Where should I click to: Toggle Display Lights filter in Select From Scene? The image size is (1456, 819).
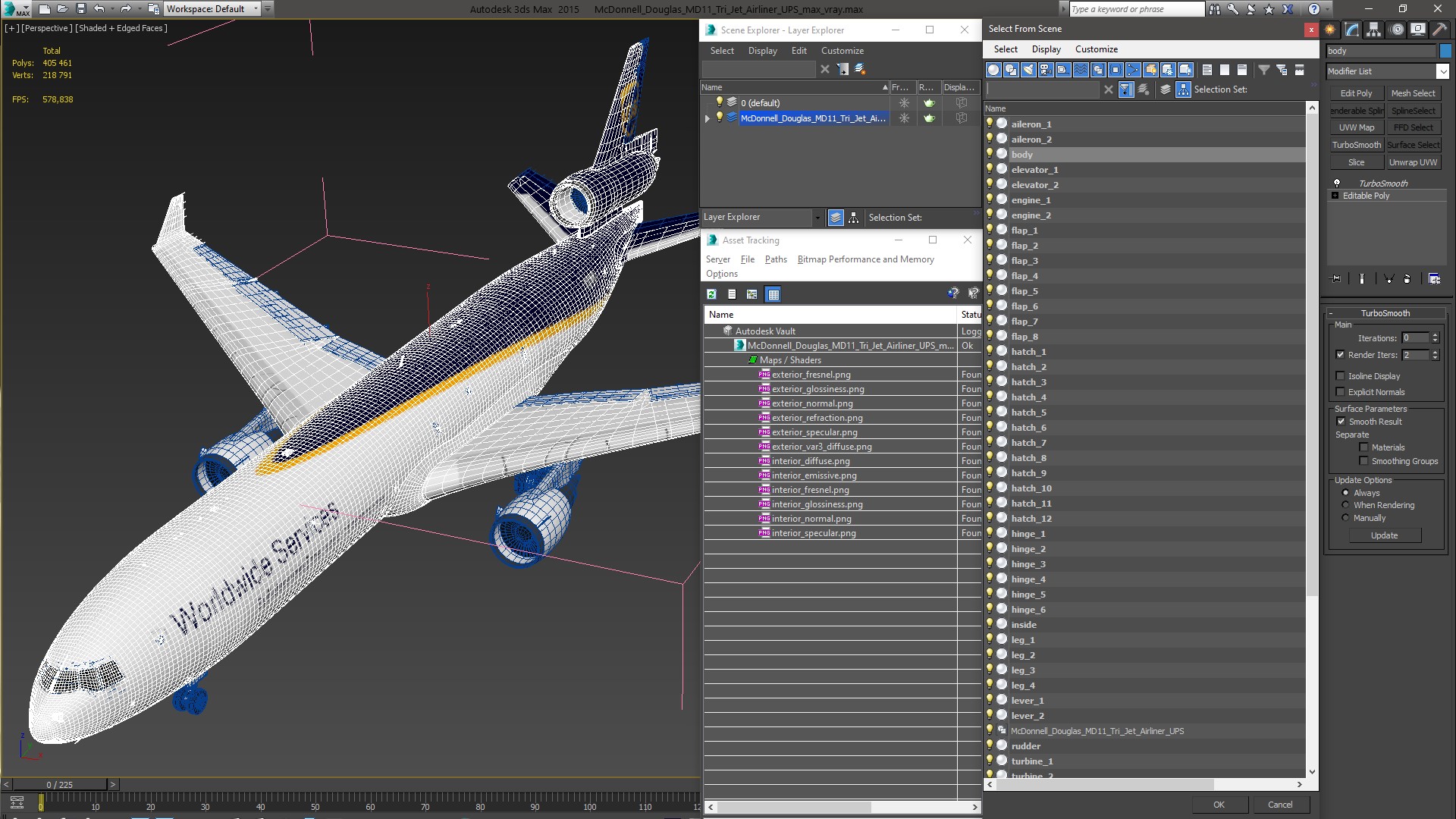(1028, 70)
